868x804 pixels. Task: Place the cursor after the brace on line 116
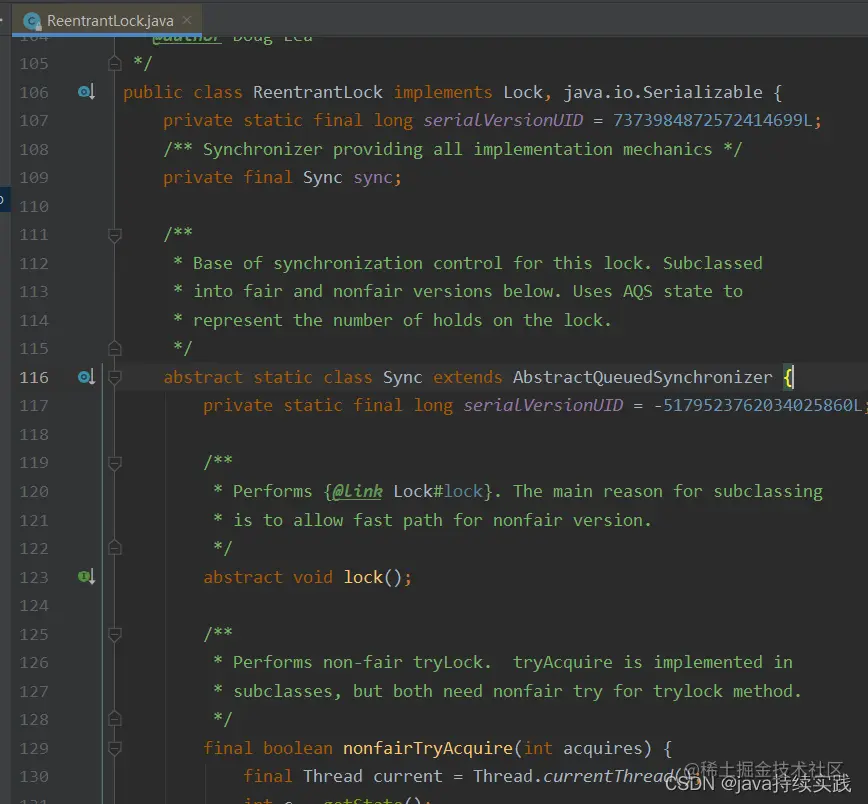tap(794, 377)
